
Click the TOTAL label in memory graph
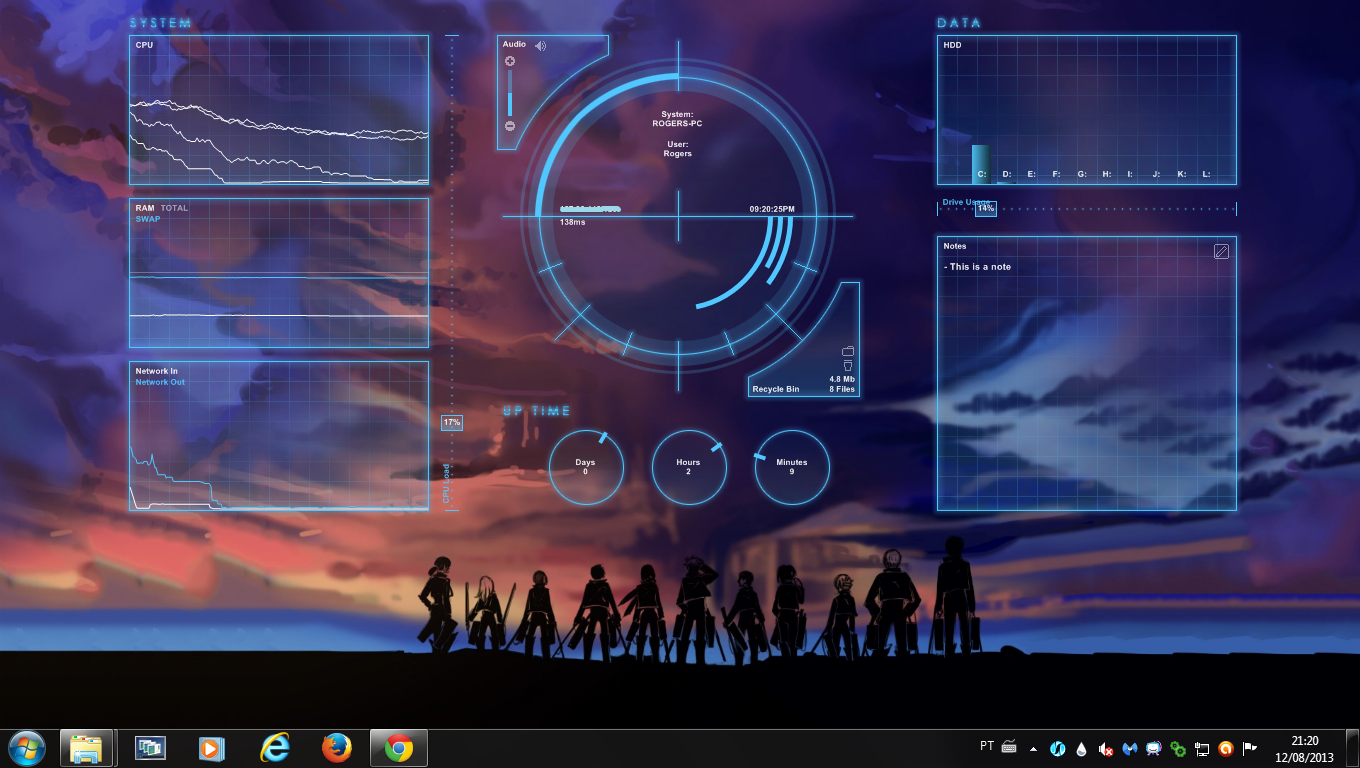click(174, 208)
